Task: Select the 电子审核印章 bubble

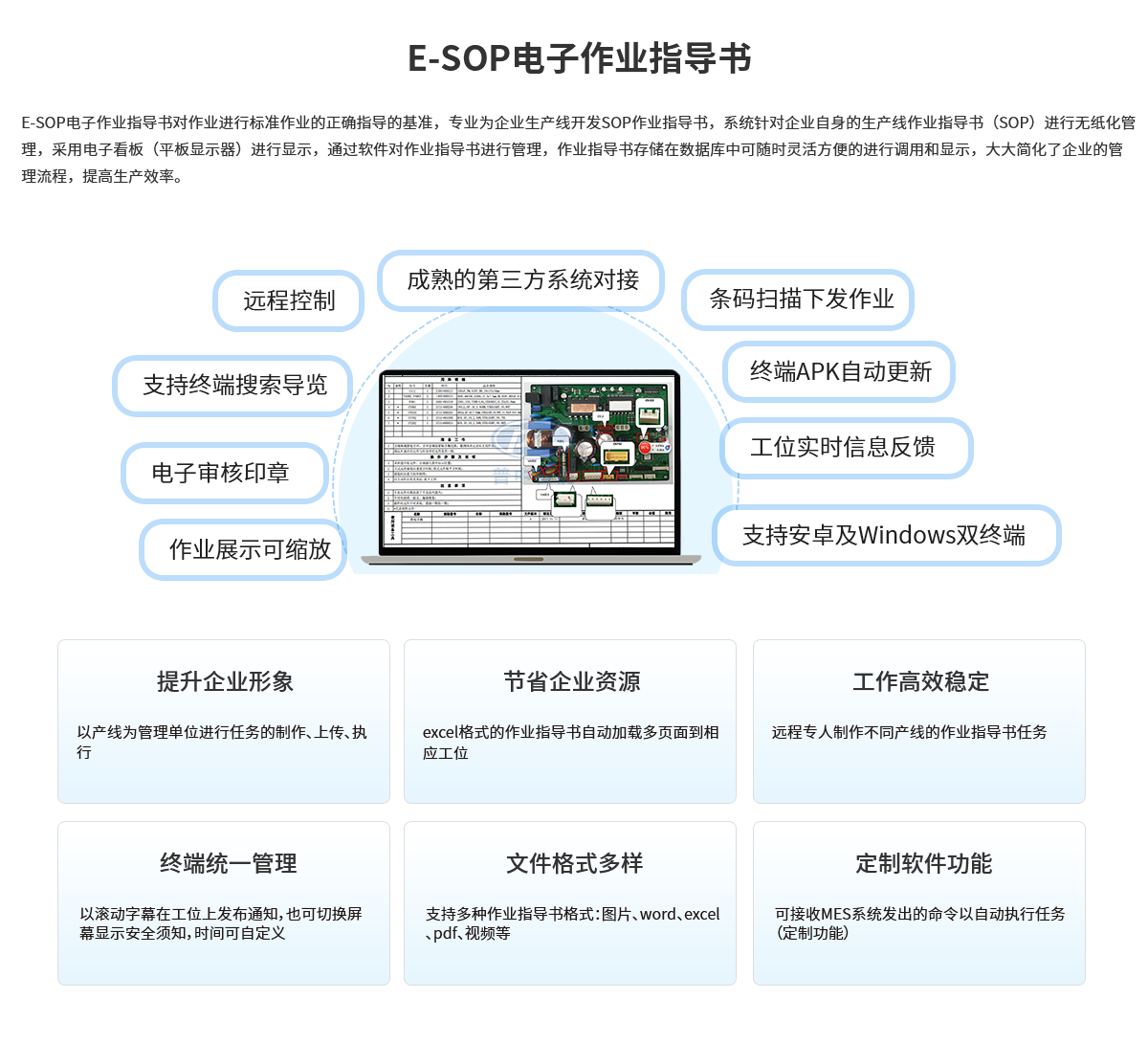Action: click(x=222, y=473)
